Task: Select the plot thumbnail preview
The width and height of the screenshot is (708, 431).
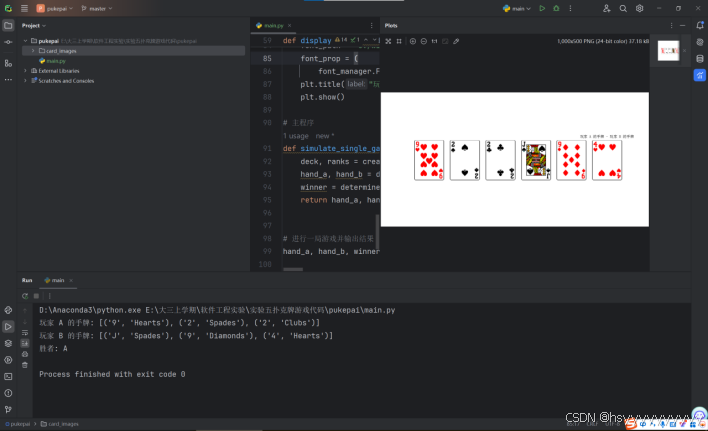Action: (x=668, y=51)
